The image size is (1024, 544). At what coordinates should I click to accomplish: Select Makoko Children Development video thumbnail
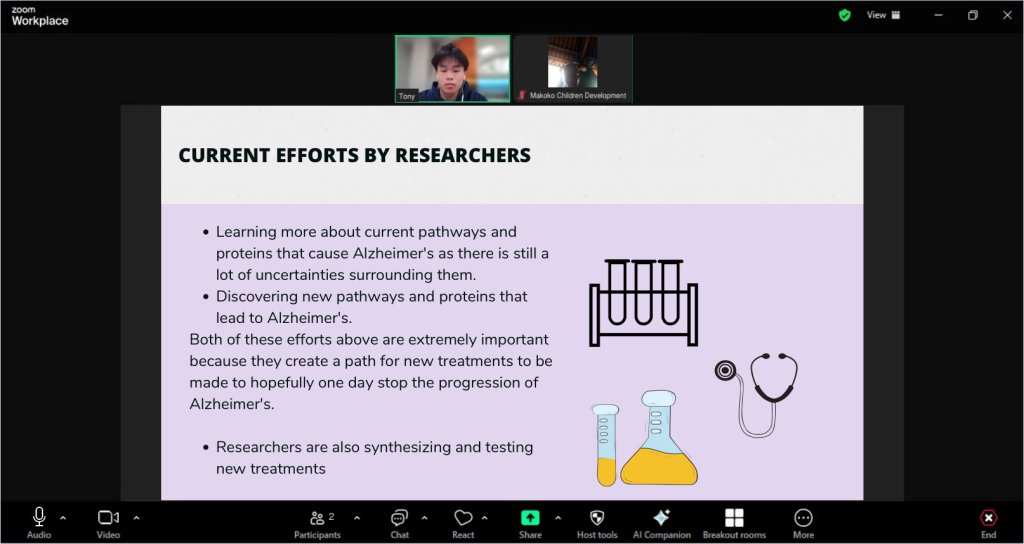point(573,69)
